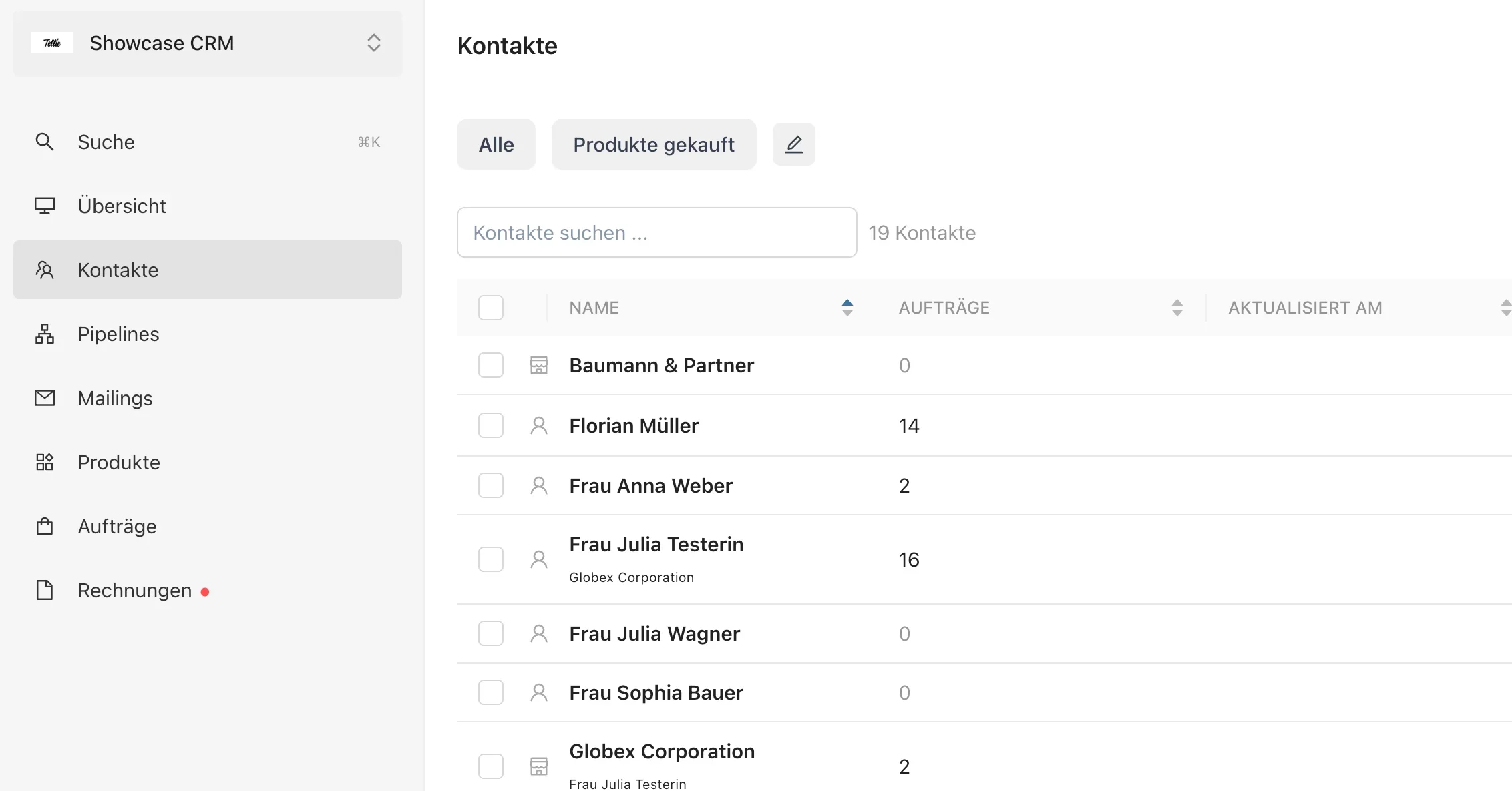The image size is (1512, 791).
Task: Click the Produkte grid icon
Action: click(x=44, y=462)
